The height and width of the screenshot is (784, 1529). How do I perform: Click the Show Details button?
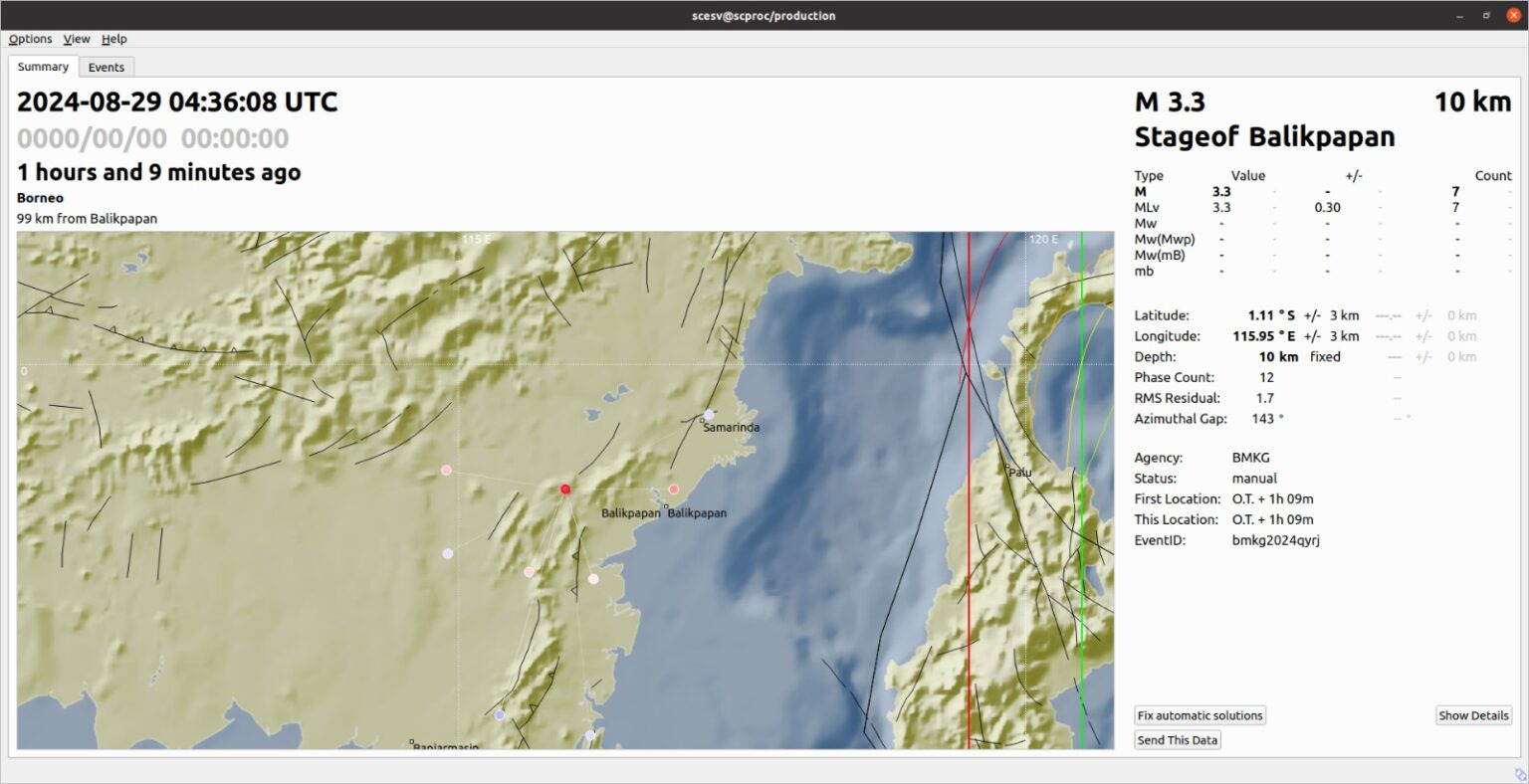tap(1473, 715)
